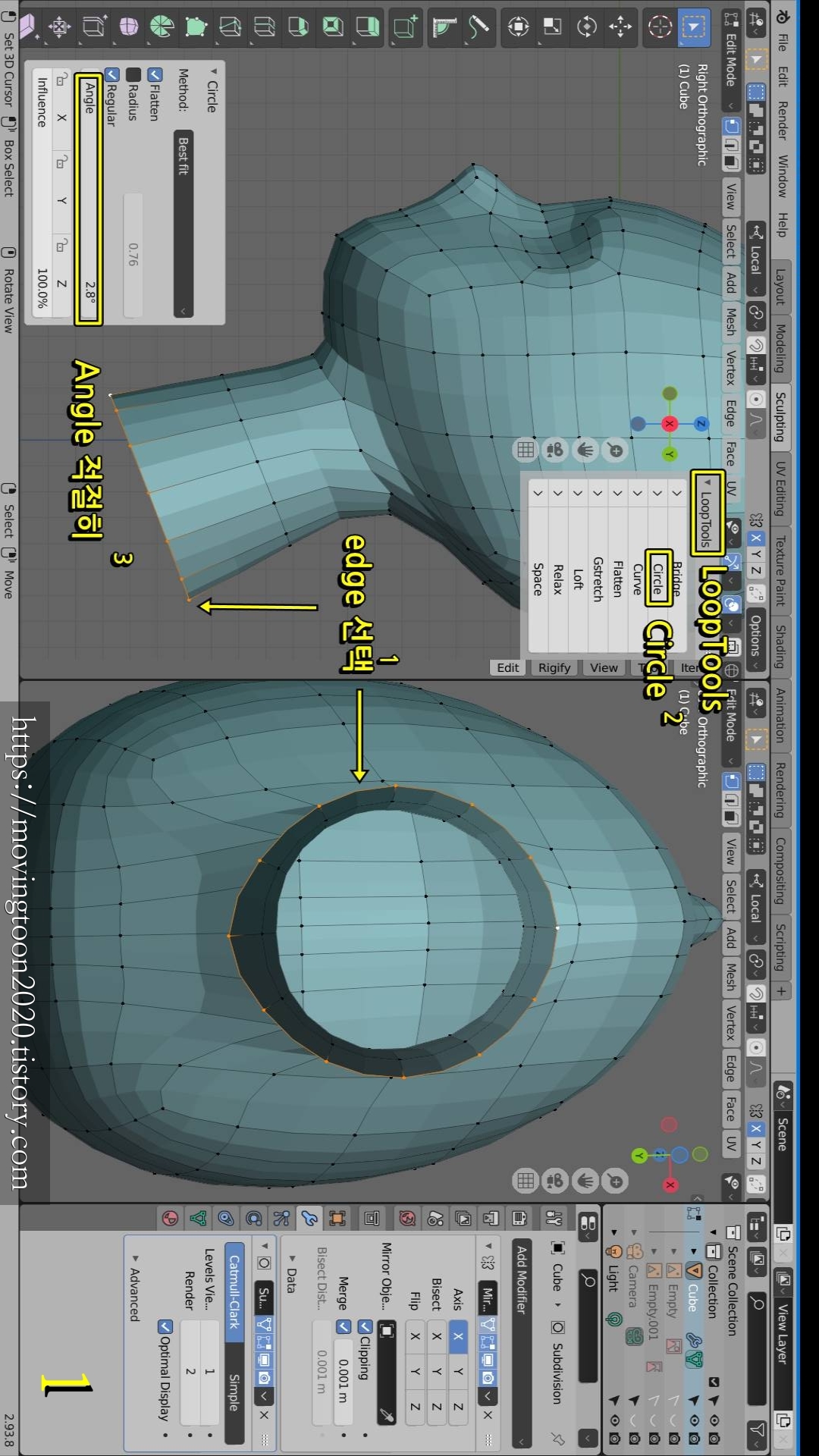Select the 3D Cursor tool
Image resolution: width=819 pixels, height=1456 pixels.
click(660, 27)
